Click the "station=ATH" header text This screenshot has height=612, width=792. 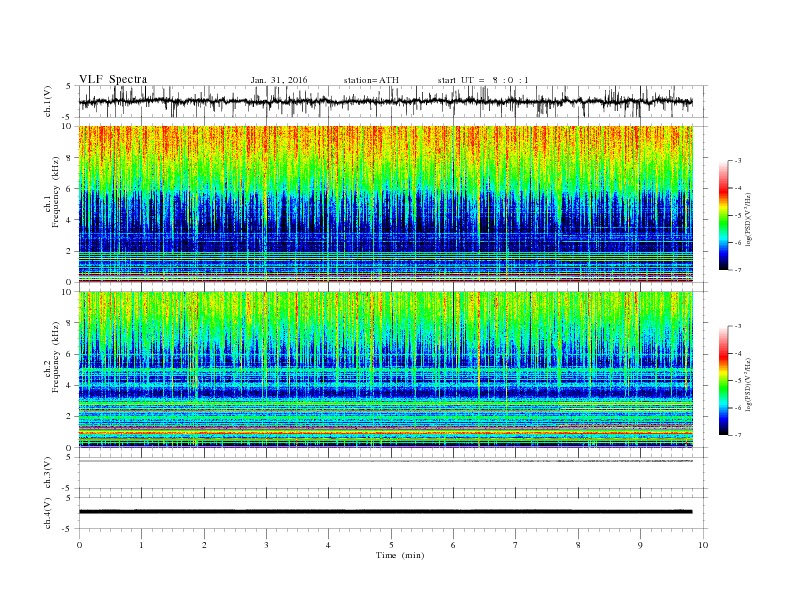tap(371, 80)
